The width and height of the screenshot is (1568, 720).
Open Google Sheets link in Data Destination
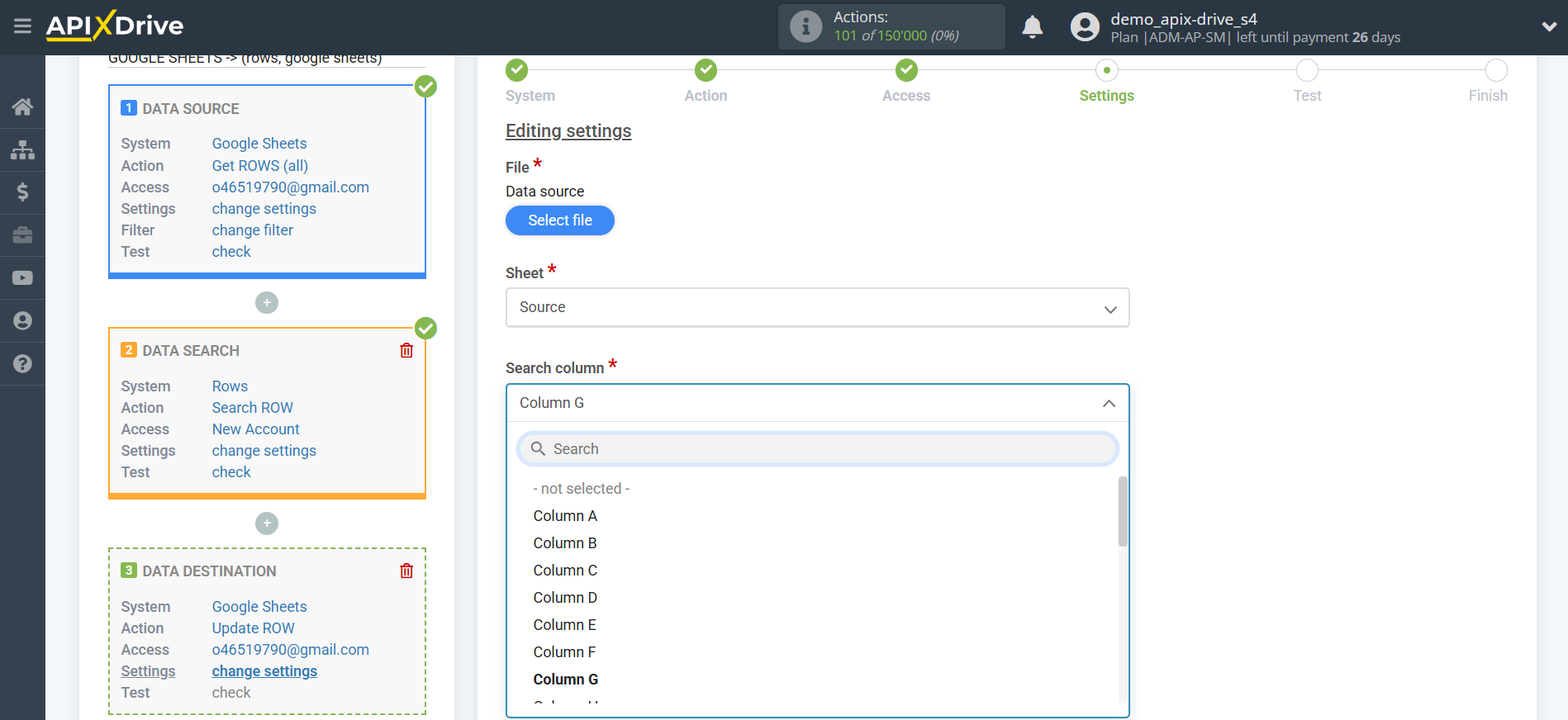pos(259,607)
